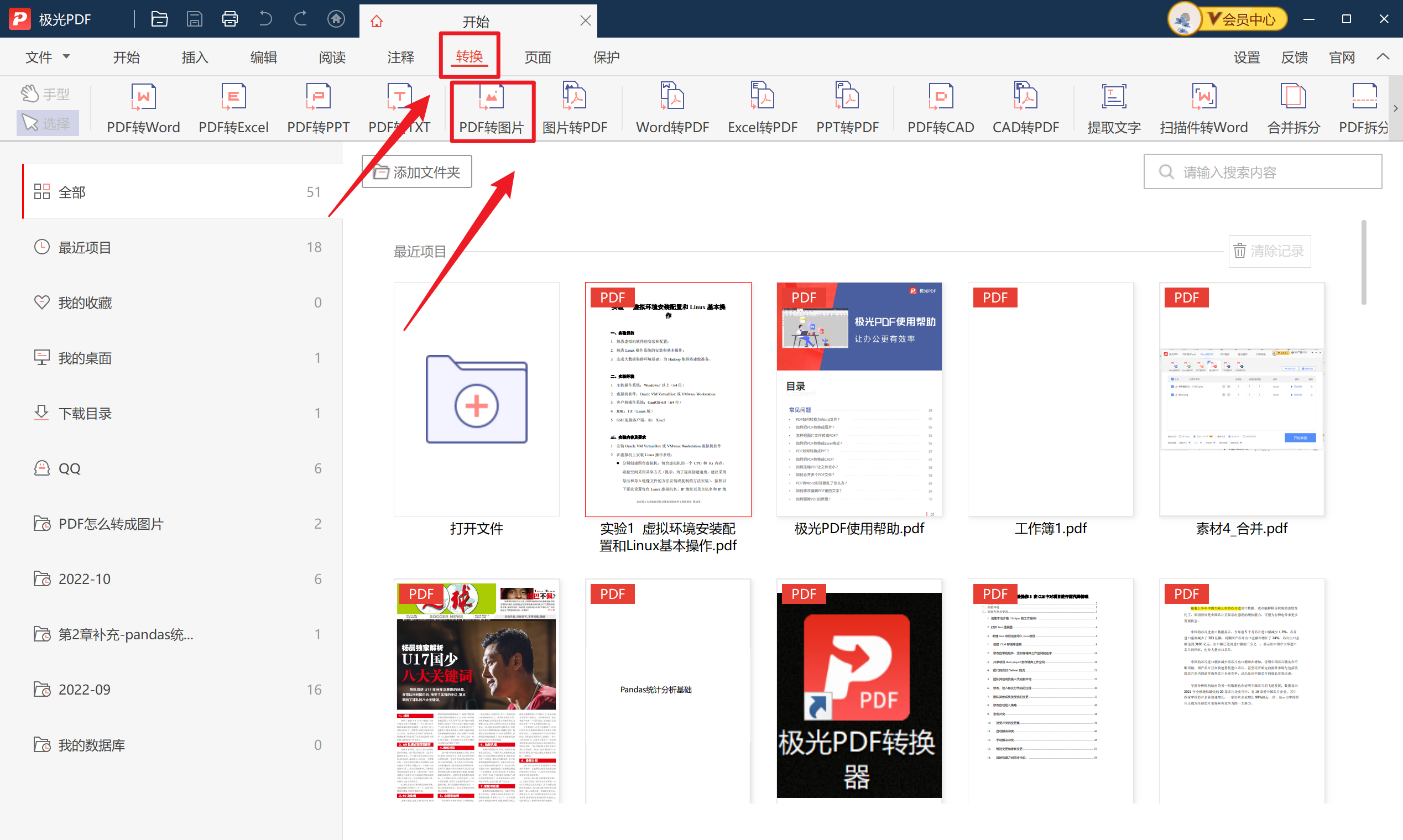The image size is (1403, 840).
Task: Select 全部 in the sidebar
Action: pos(182,192)
